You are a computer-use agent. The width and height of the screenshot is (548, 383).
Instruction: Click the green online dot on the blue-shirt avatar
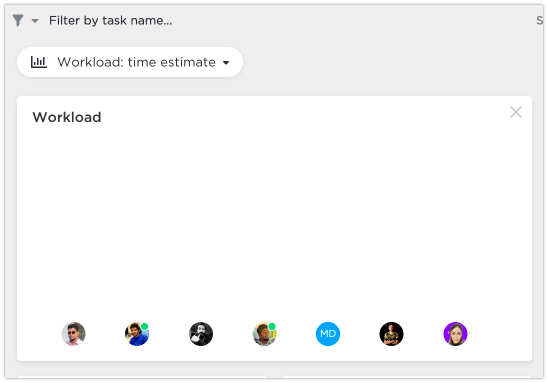144,326
